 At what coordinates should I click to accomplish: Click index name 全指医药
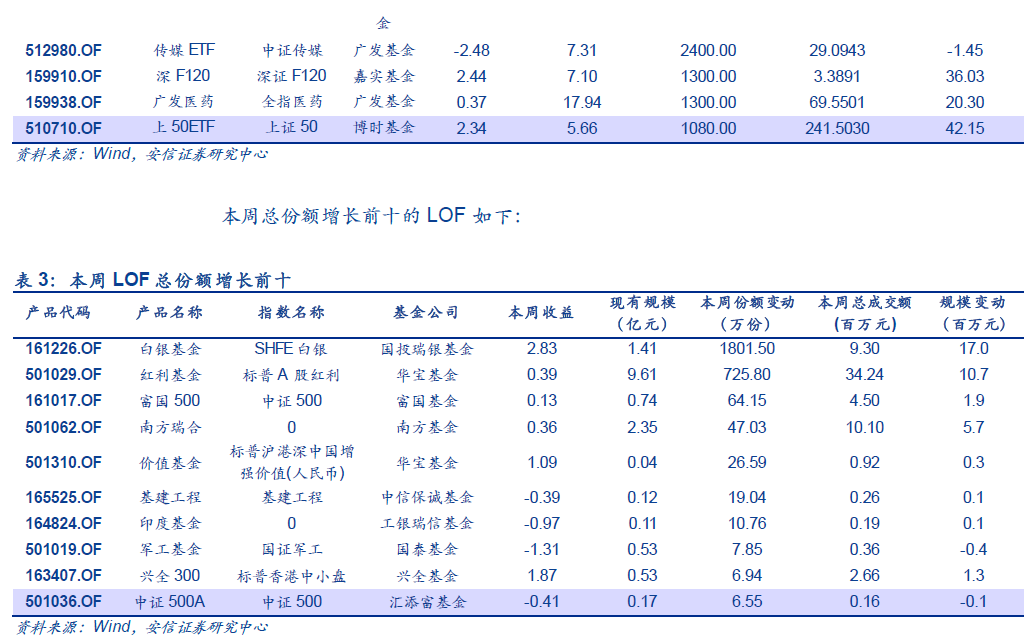click(x=292, y=102)
